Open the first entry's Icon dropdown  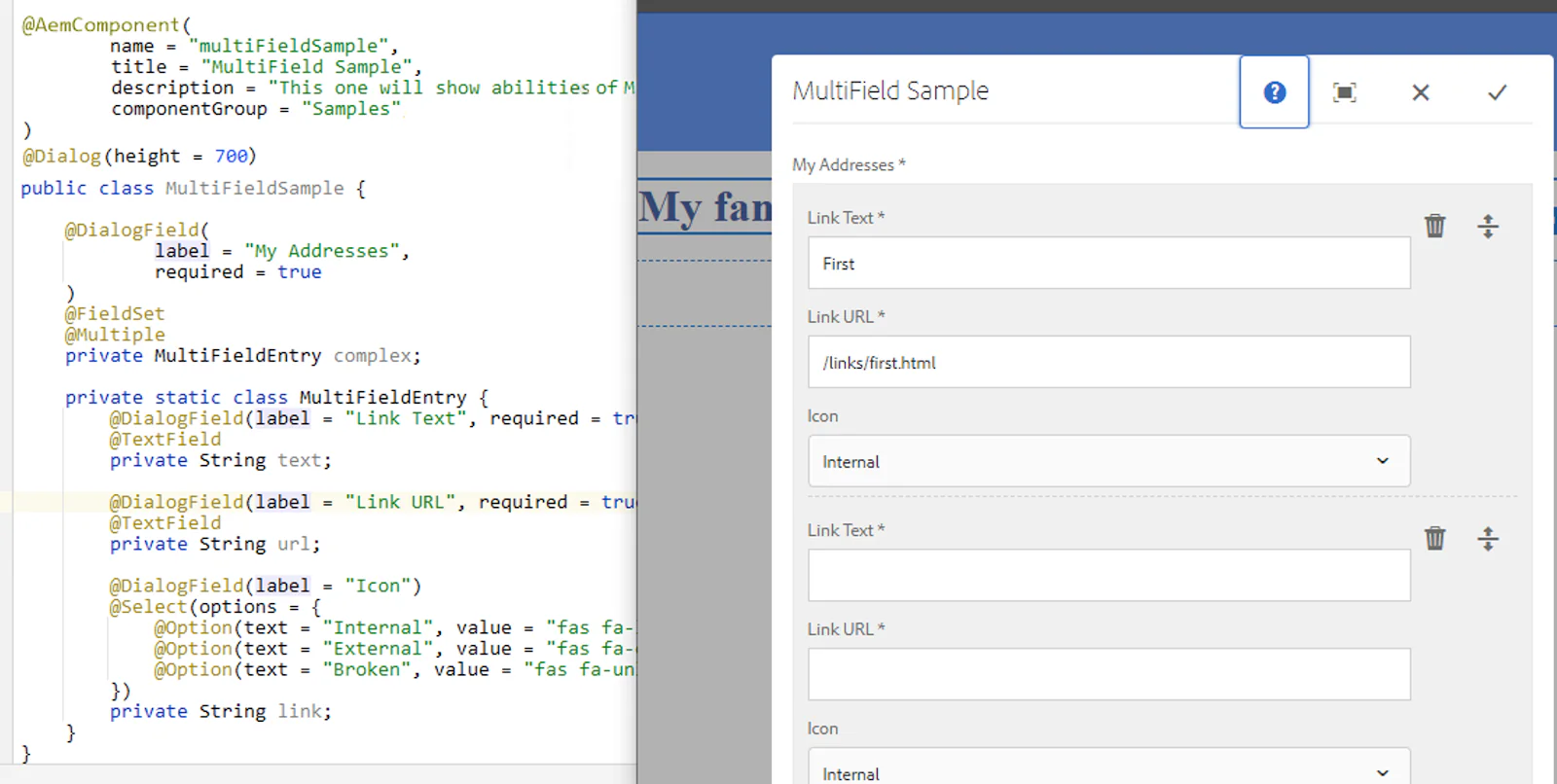[1108, 461]
